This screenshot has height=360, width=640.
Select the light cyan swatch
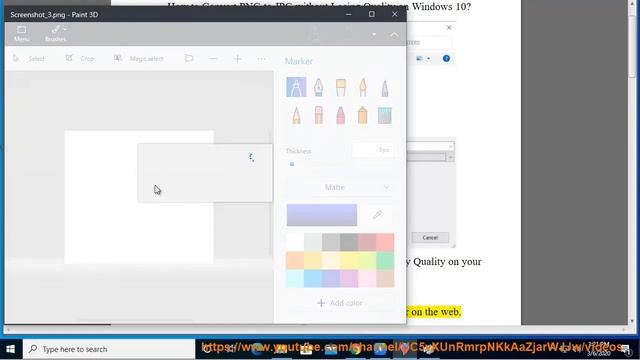click(295, 278)
